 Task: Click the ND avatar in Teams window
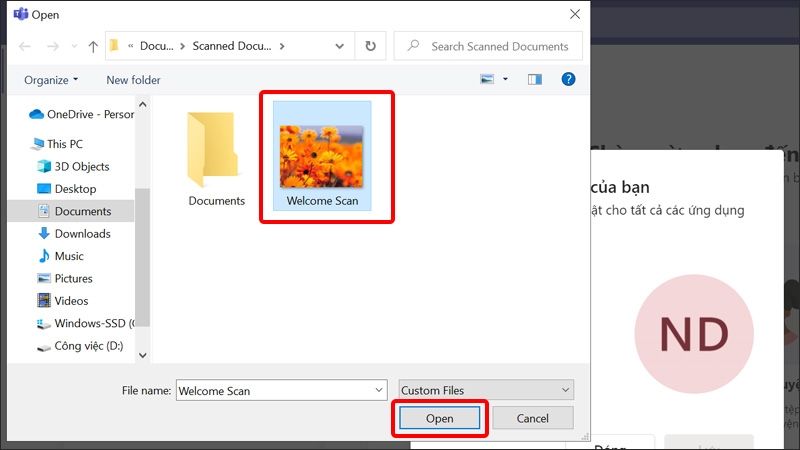[694, 334]
